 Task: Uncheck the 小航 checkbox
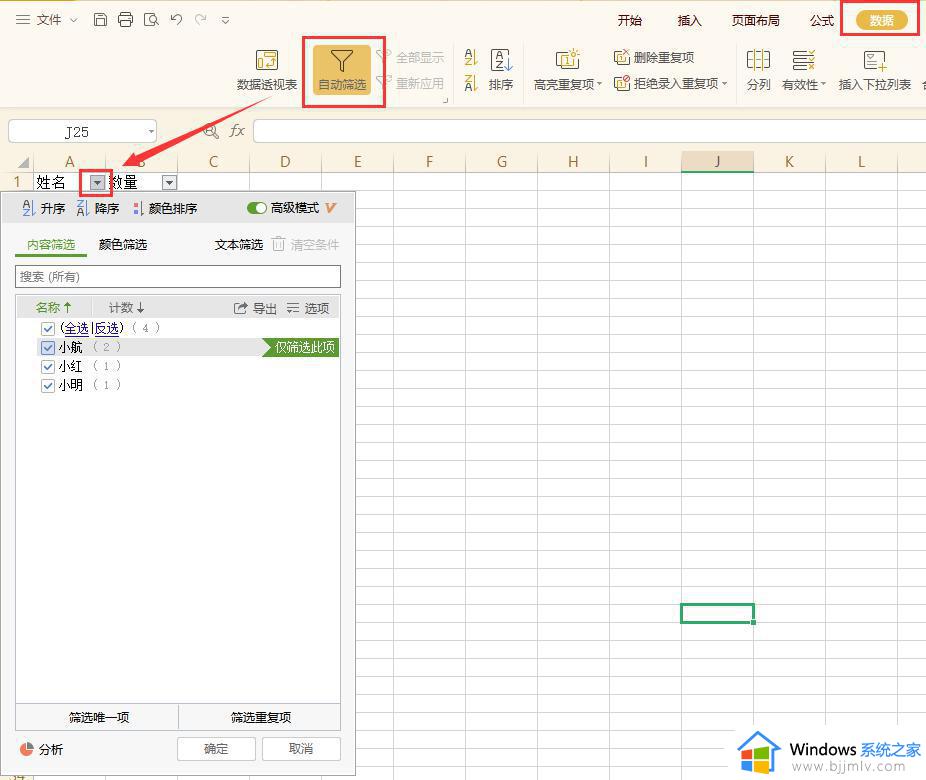pos(48,347)
